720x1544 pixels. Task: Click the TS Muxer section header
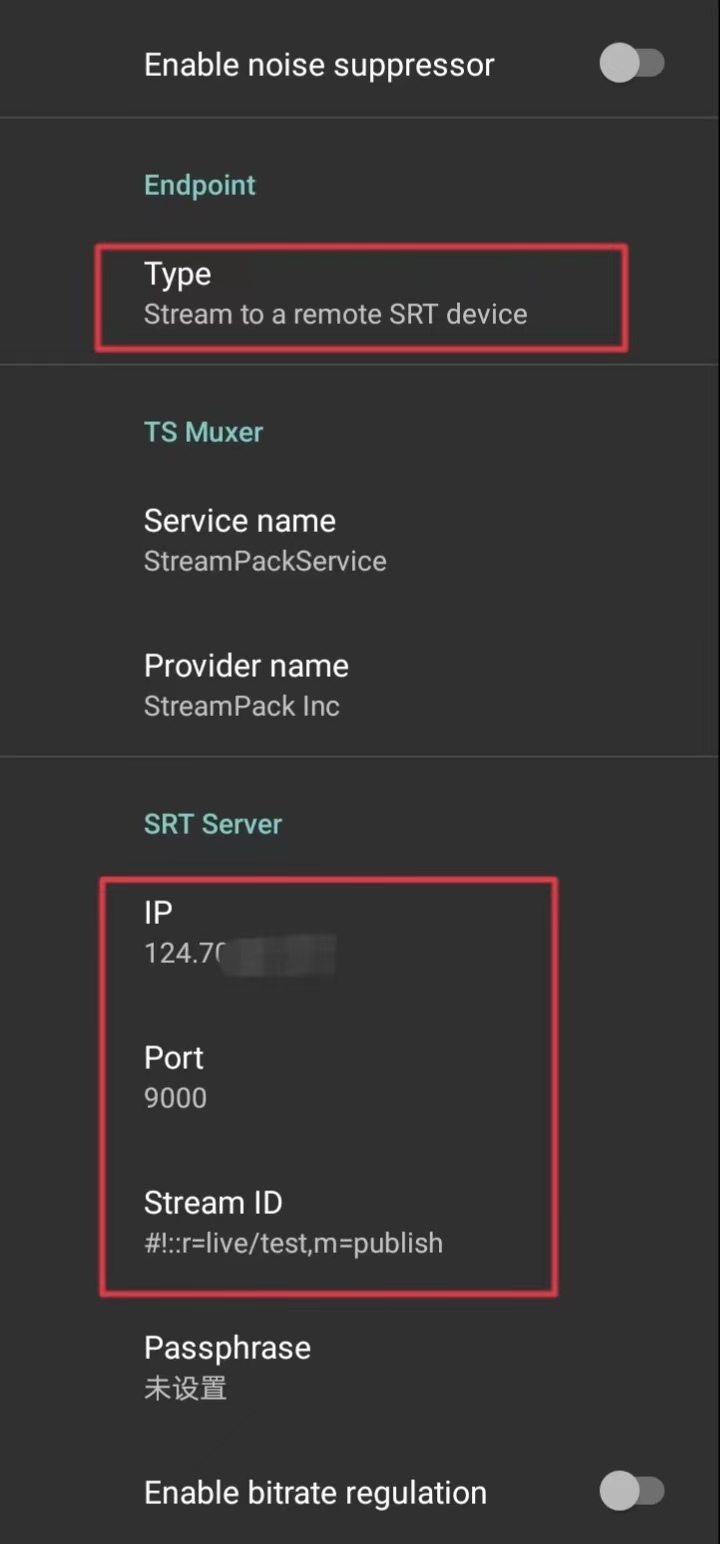click(203, 431)
